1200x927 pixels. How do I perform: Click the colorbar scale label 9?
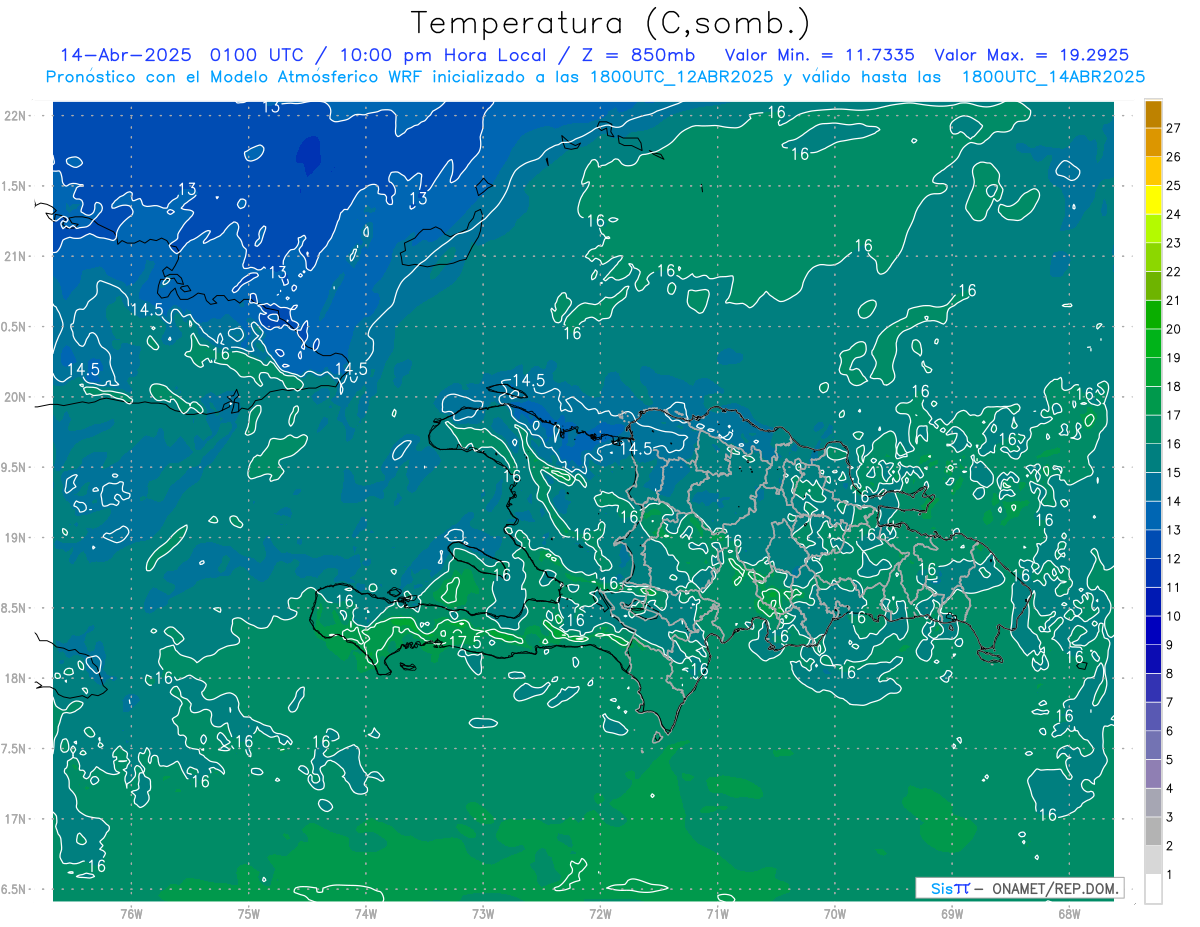coord(1169,645)
